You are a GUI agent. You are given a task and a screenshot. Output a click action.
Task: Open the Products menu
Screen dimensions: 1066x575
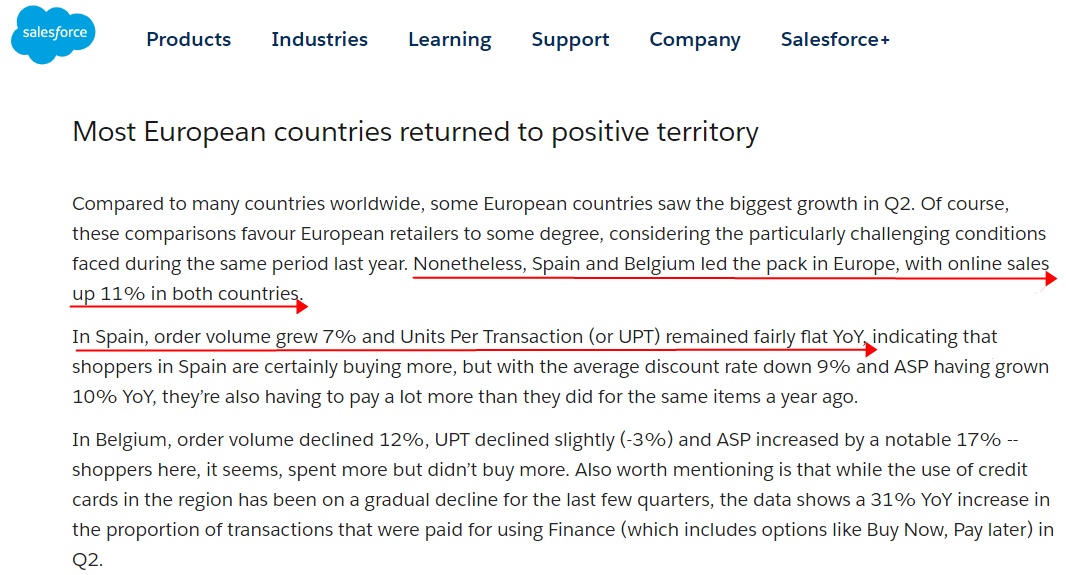188,39
